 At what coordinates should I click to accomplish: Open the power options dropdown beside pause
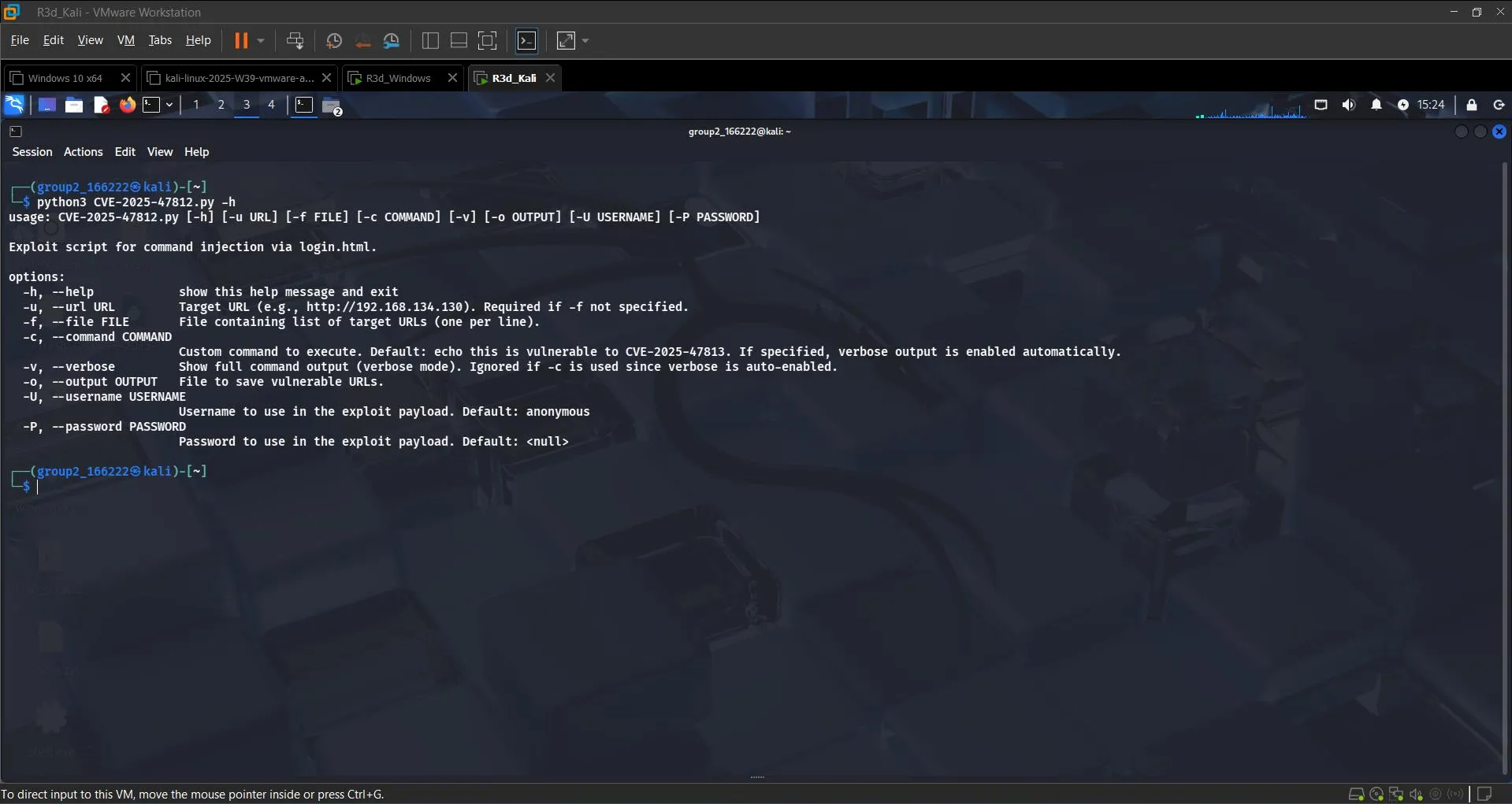[261, 40]
